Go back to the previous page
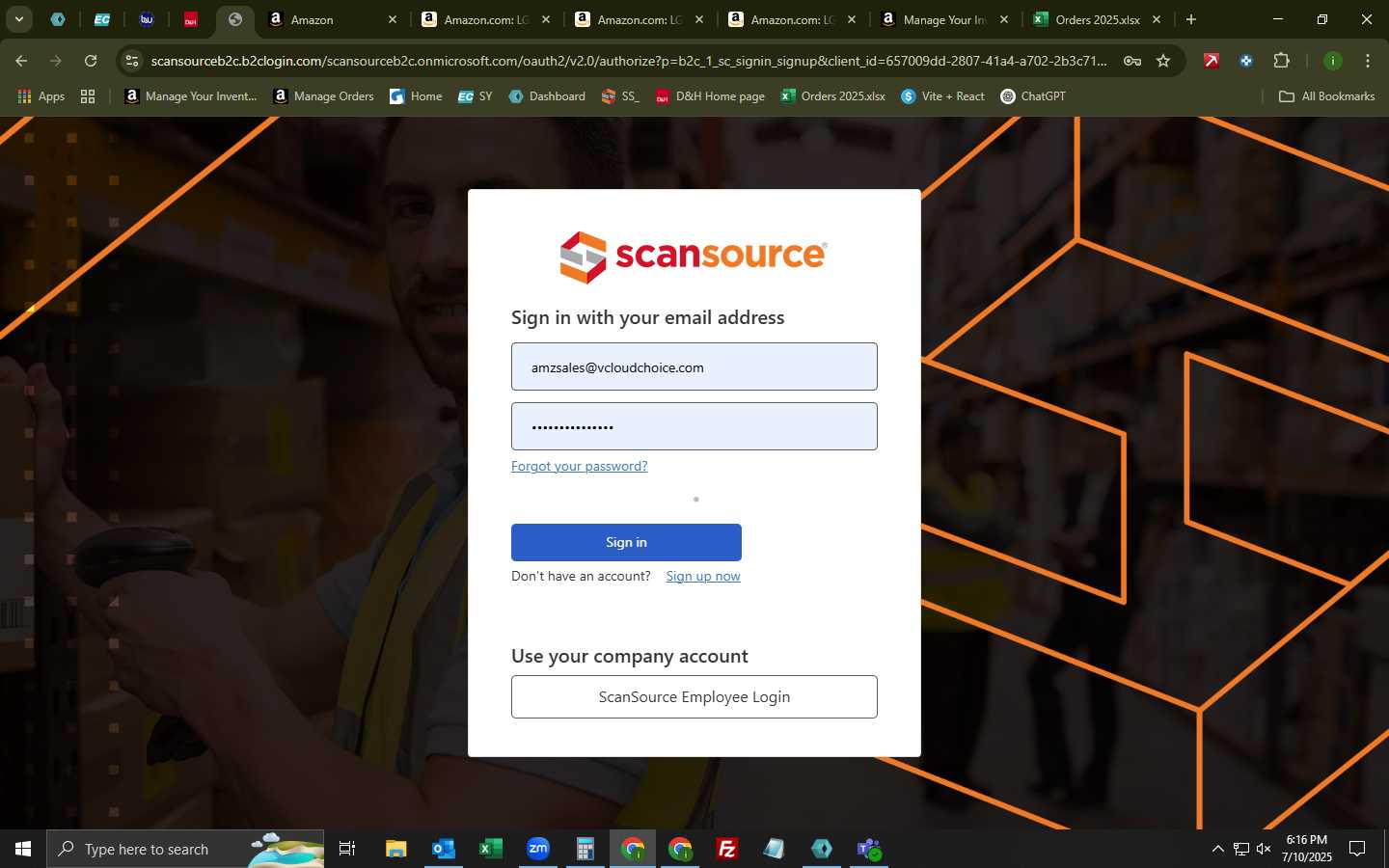This screenshot has width=1389, height=868. pos(21,61)
